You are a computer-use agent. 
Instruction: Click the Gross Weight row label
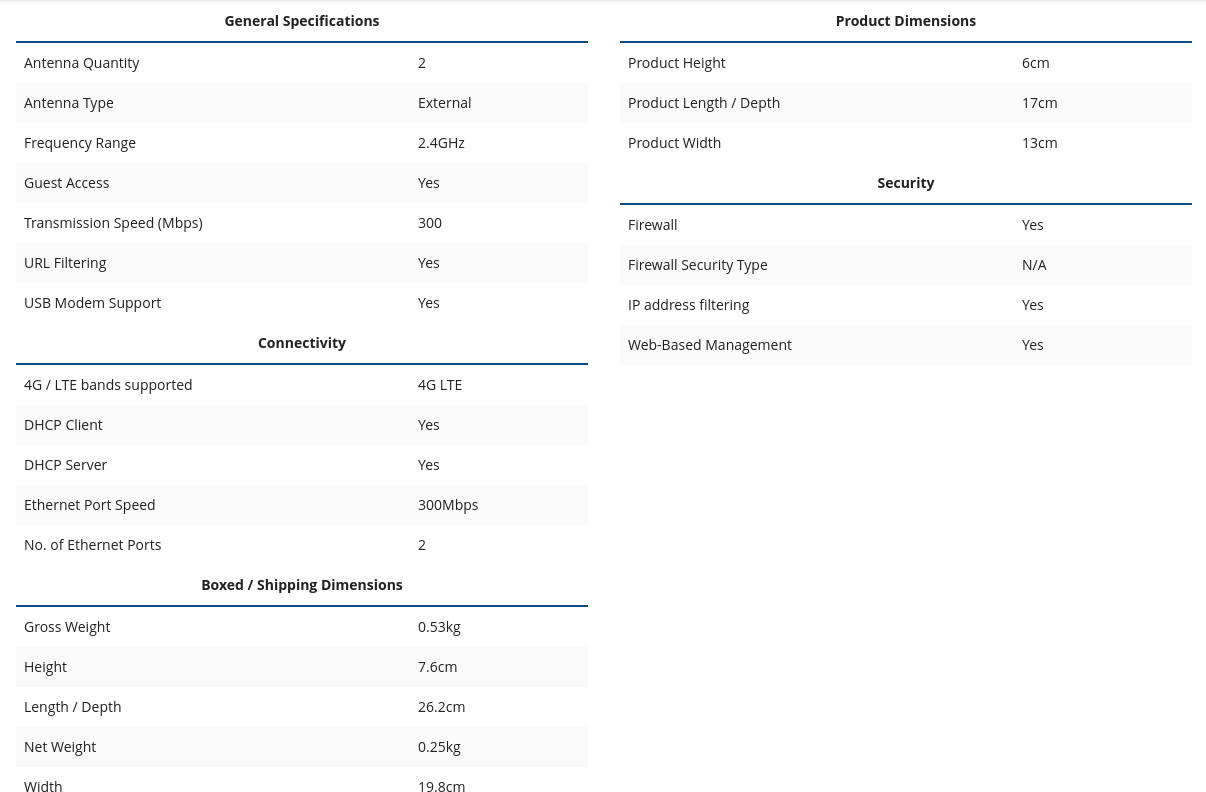pos(67,627)
